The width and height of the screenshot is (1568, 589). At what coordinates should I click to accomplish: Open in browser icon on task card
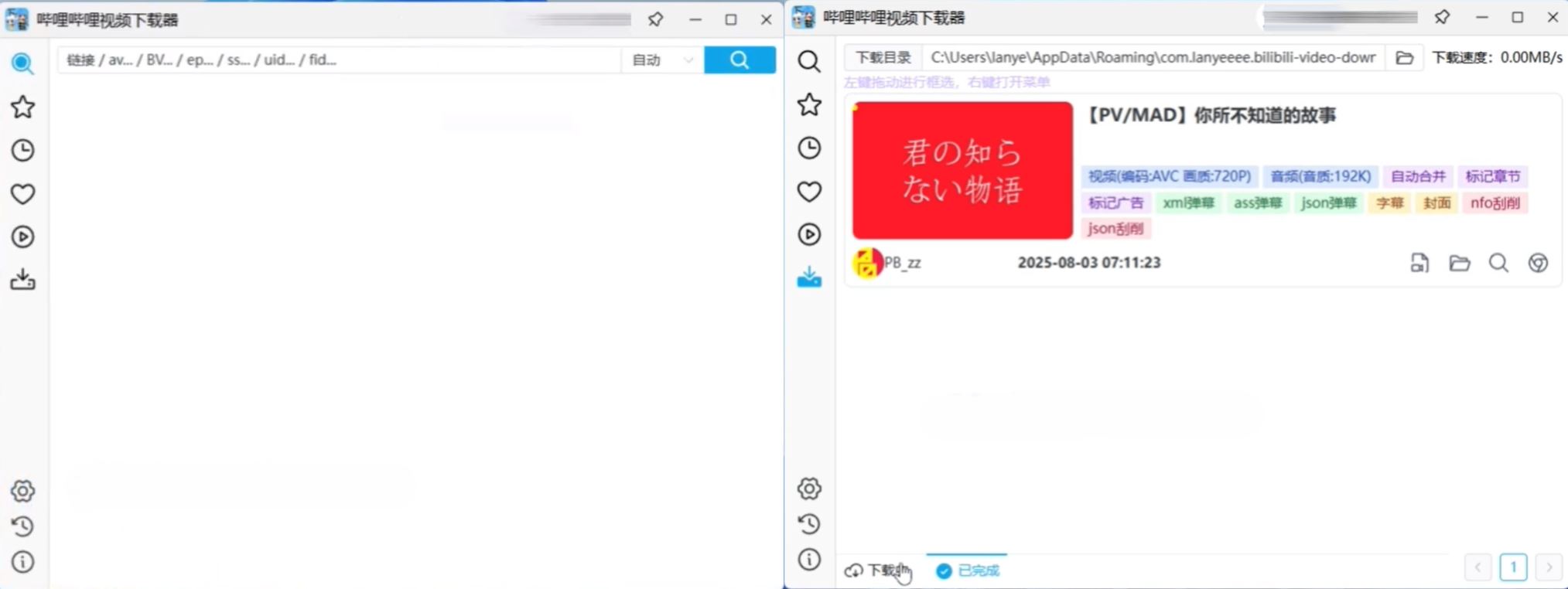pos(1538,263)
